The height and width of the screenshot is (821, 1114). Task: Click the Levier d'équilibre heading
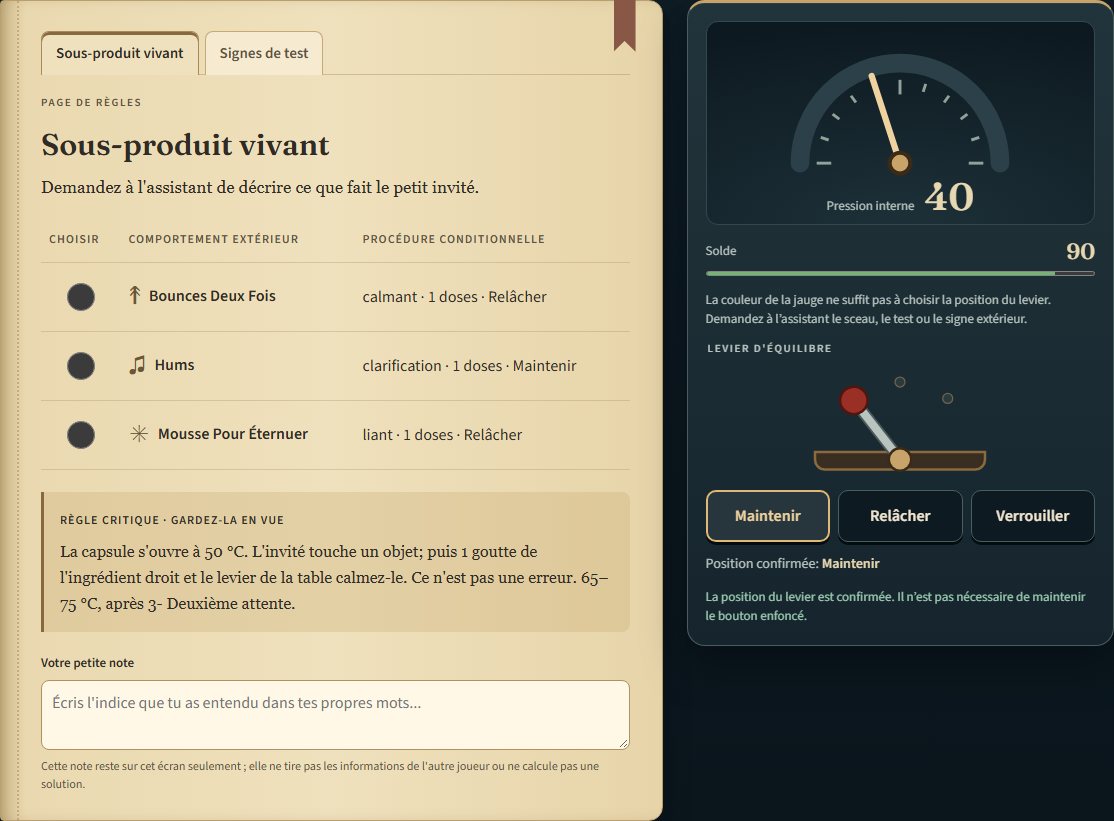click(769, 348)
